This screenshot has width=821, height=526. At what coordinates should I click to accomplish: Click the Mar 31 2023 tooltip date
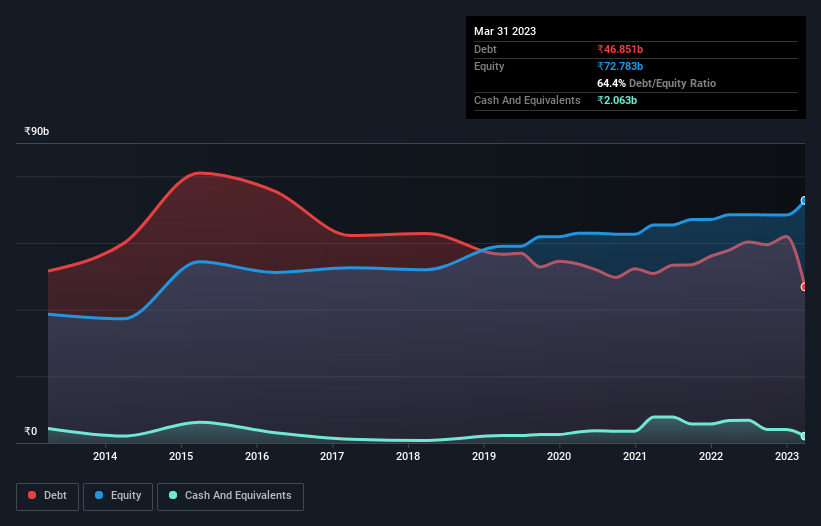click(x=505, y=31)
